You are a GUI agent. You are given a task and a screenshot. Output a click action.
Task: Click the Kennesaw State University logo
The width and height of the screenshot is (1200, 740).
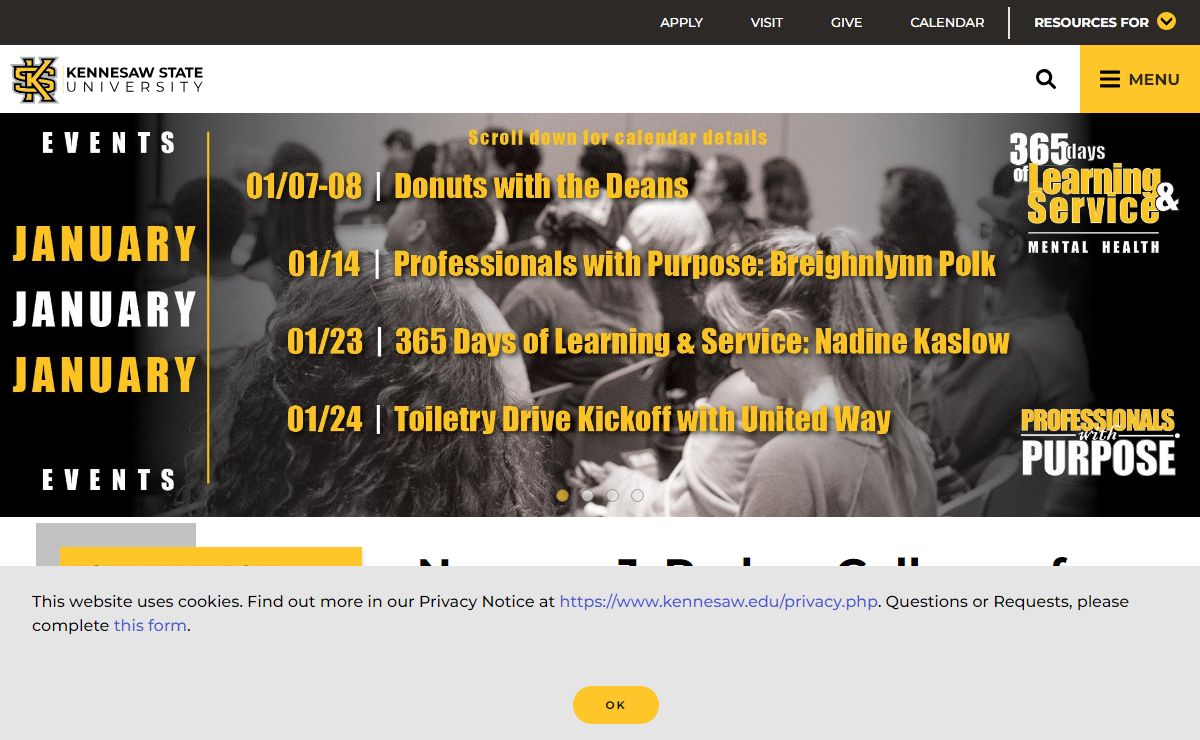pyautogui.click(x=107, y=79)
